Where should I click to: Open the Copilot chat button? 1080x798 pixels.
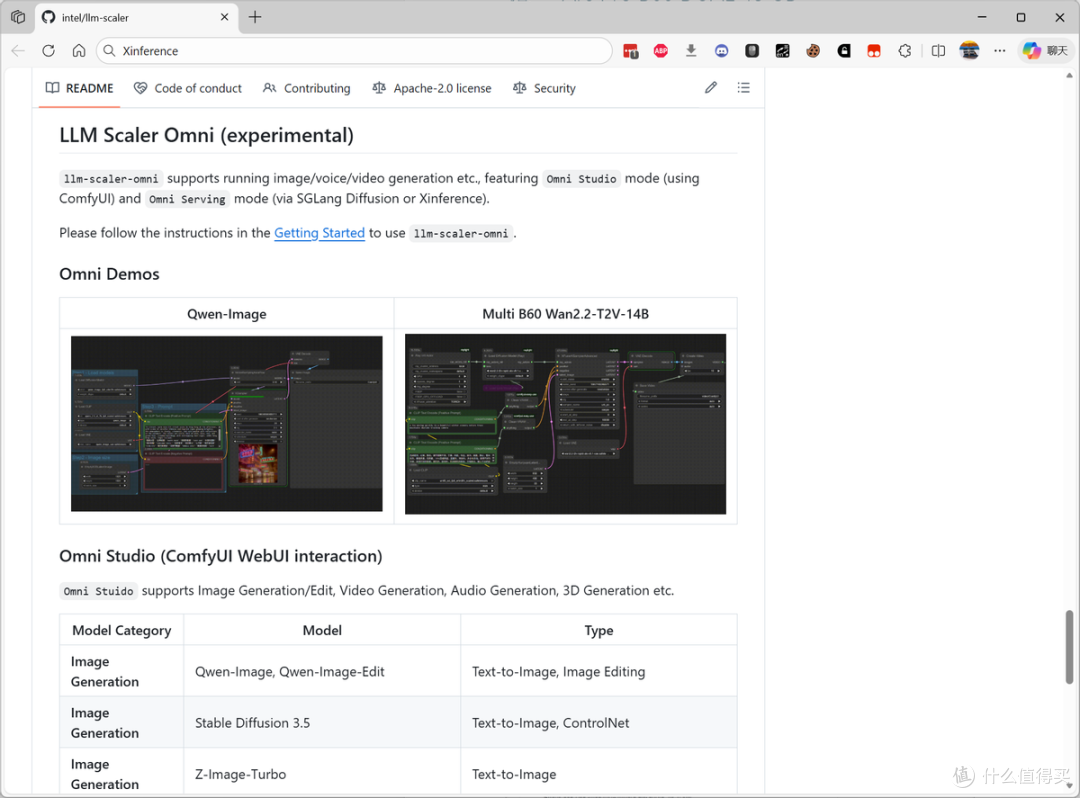click(x=1046, y=51)
